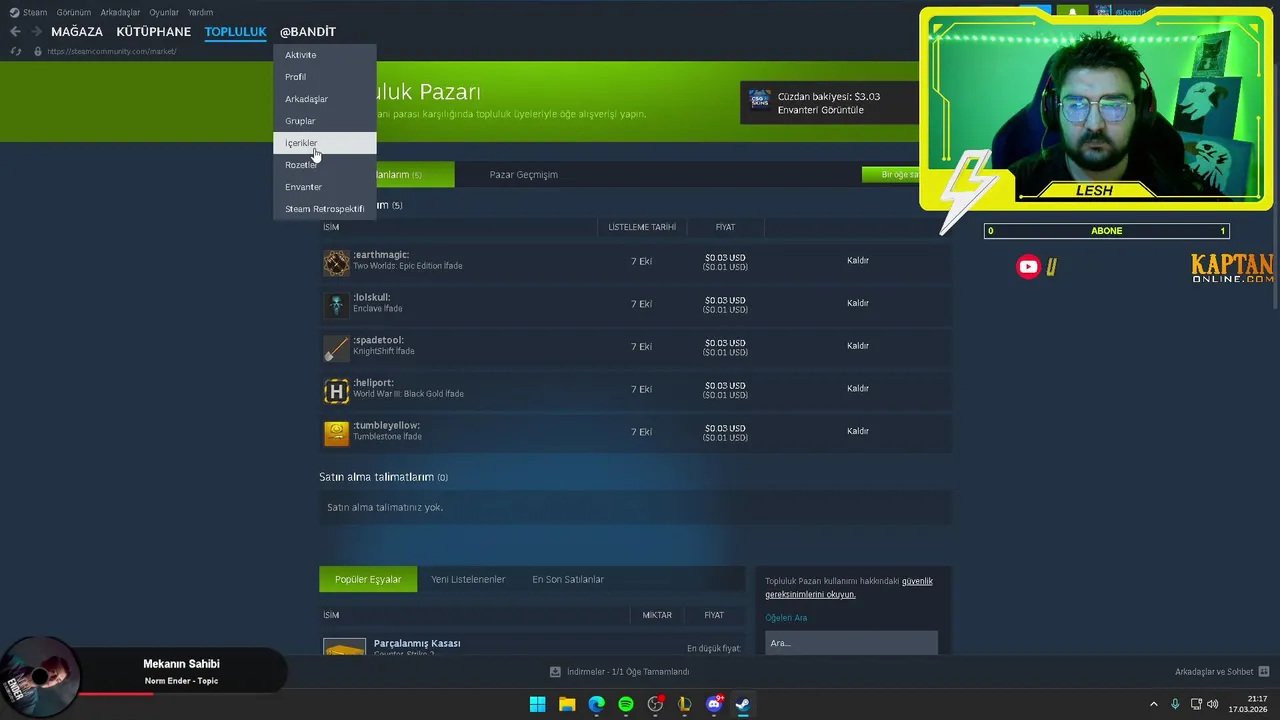Open the :lolskull: item thumbnail
The width and height of the screenshot is (1280, 720).
click(x=336, y=305)
